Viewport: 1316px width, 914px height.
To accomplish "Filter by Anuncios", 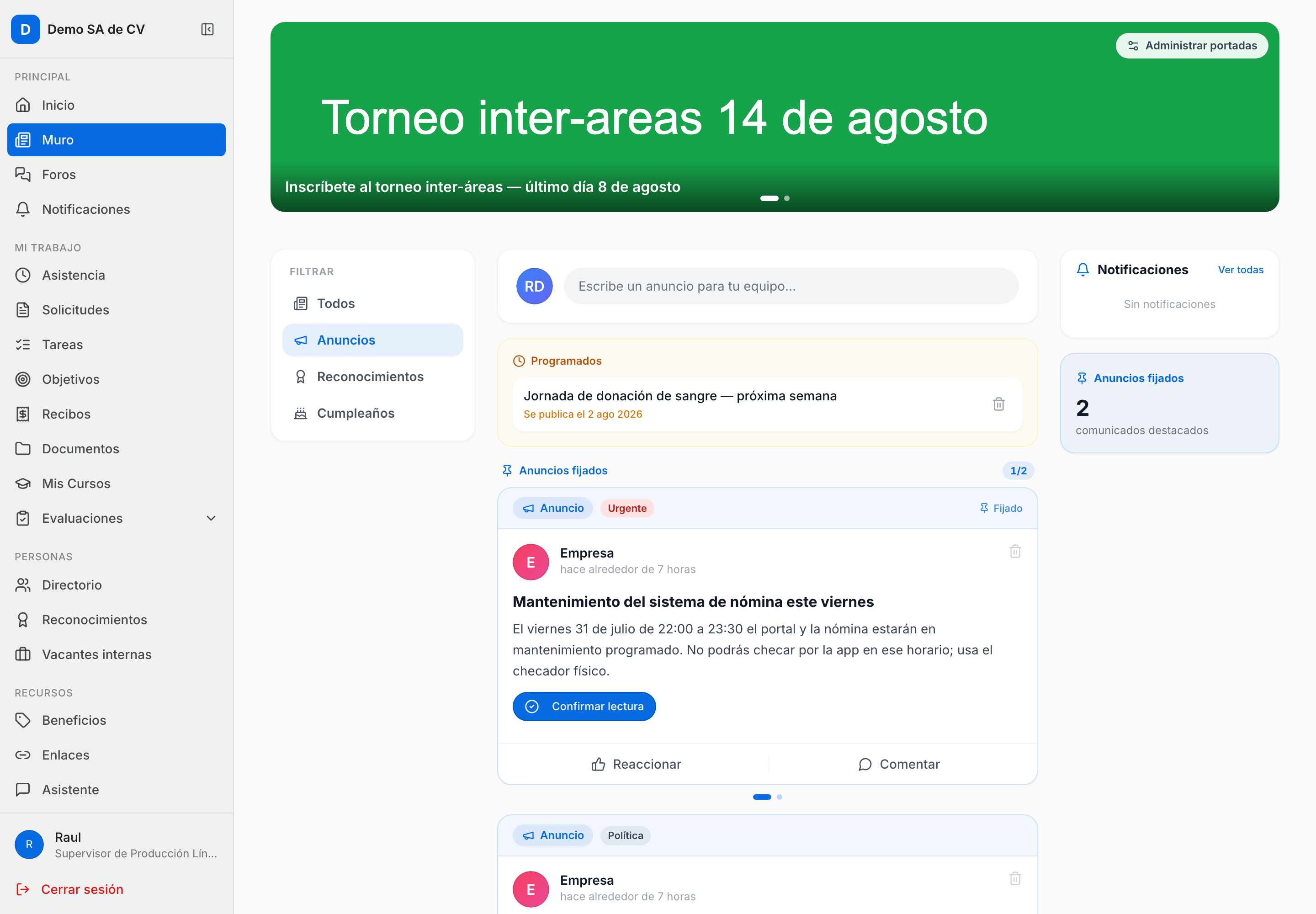I will [373, 340].
